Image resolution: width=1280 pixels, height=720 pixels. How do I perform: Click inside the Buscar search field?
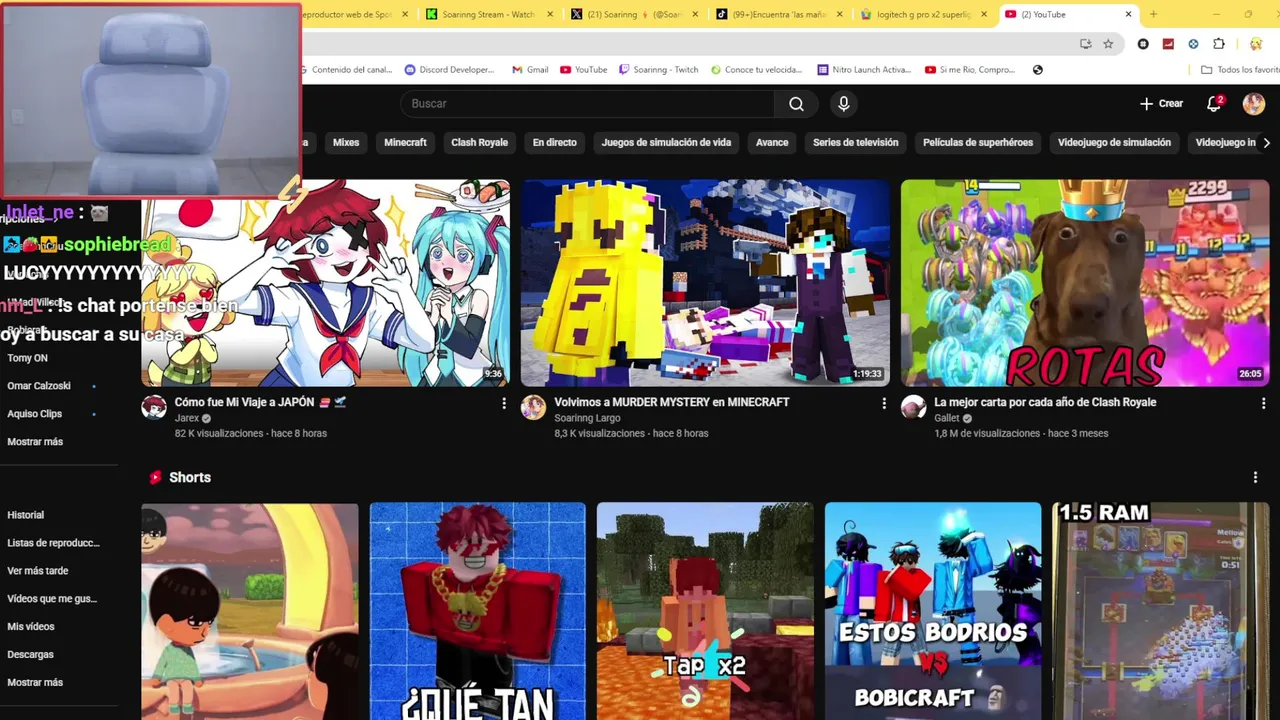click(x=590, y=104)
